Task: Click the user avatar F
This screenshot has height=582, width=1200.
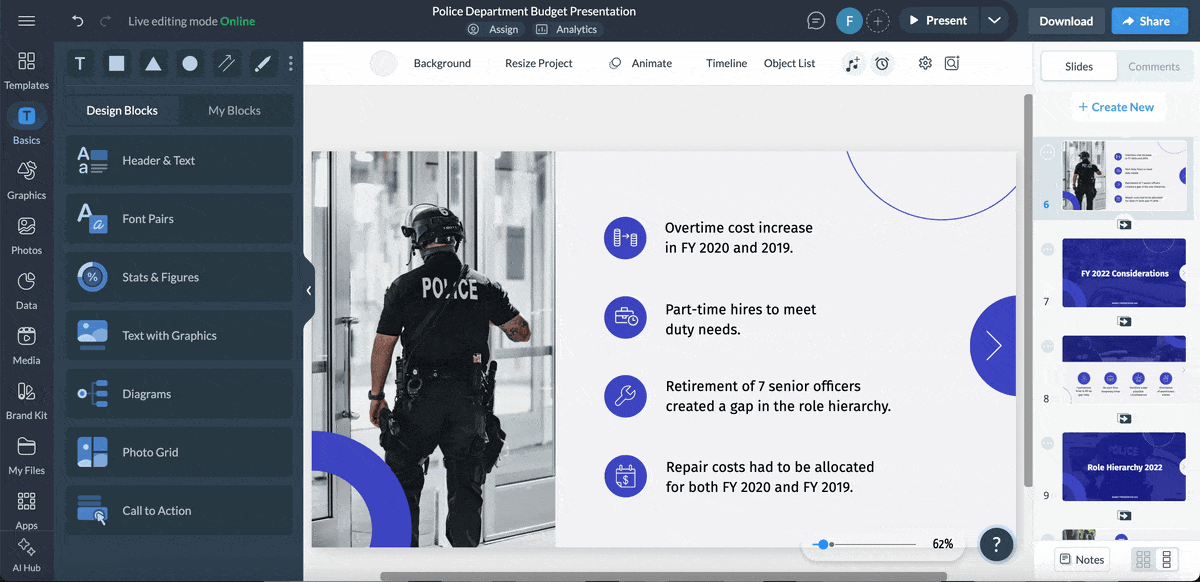Action: [849, 21]
